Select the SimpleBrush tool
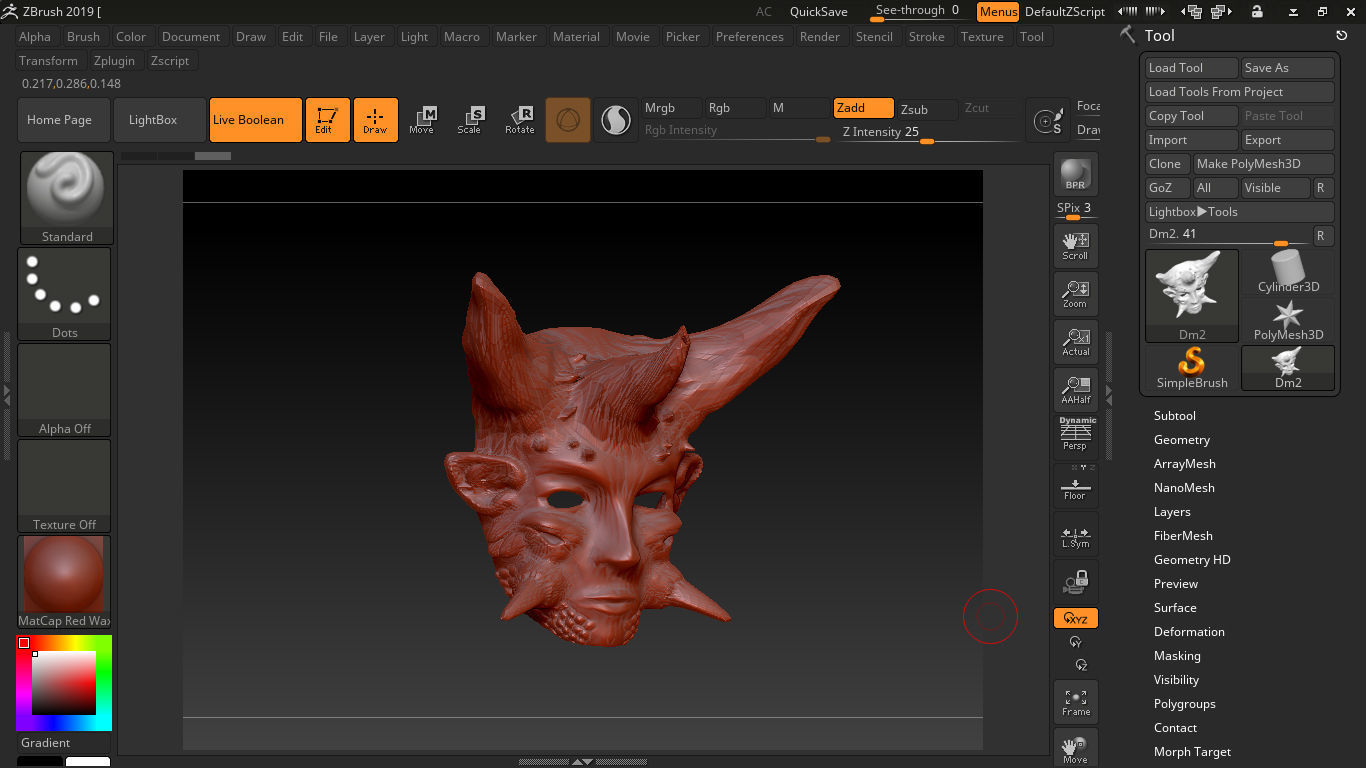 point(1192,368)
